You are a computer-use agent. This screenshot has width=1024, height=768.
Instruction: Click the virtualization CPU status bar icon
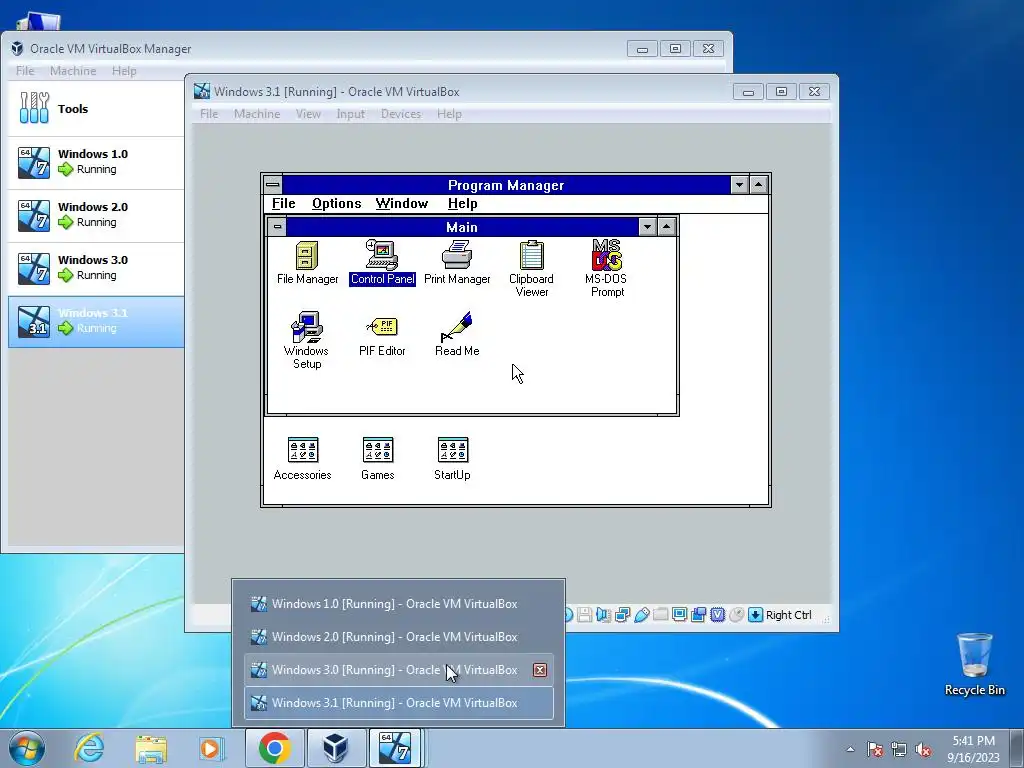coord(718,615)
